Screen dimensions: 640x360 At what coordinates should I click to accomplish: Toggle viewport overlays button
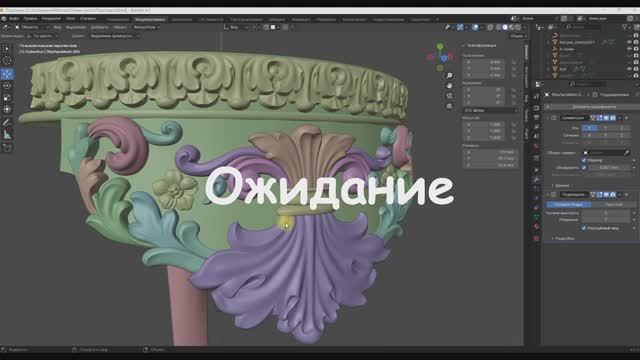click(x=476, y=27)
